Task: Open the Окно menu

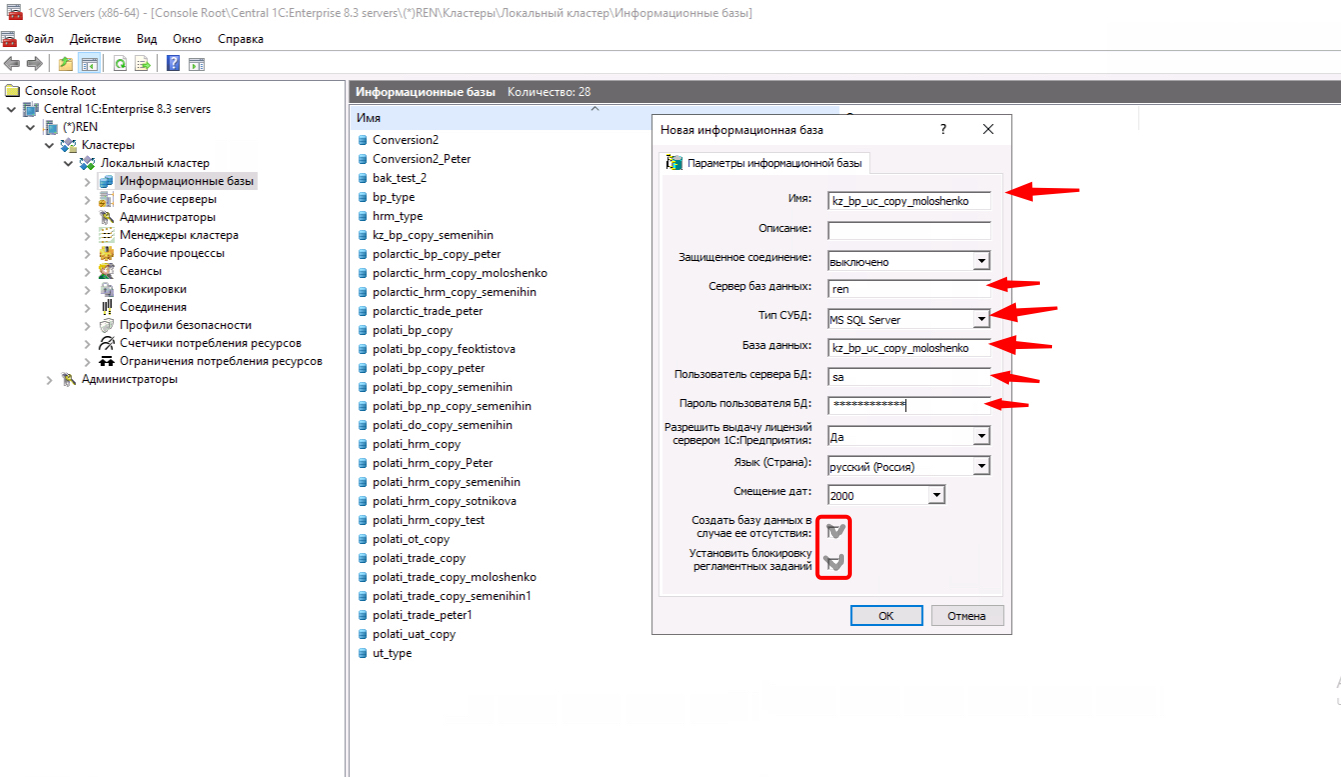Action: 187,39
